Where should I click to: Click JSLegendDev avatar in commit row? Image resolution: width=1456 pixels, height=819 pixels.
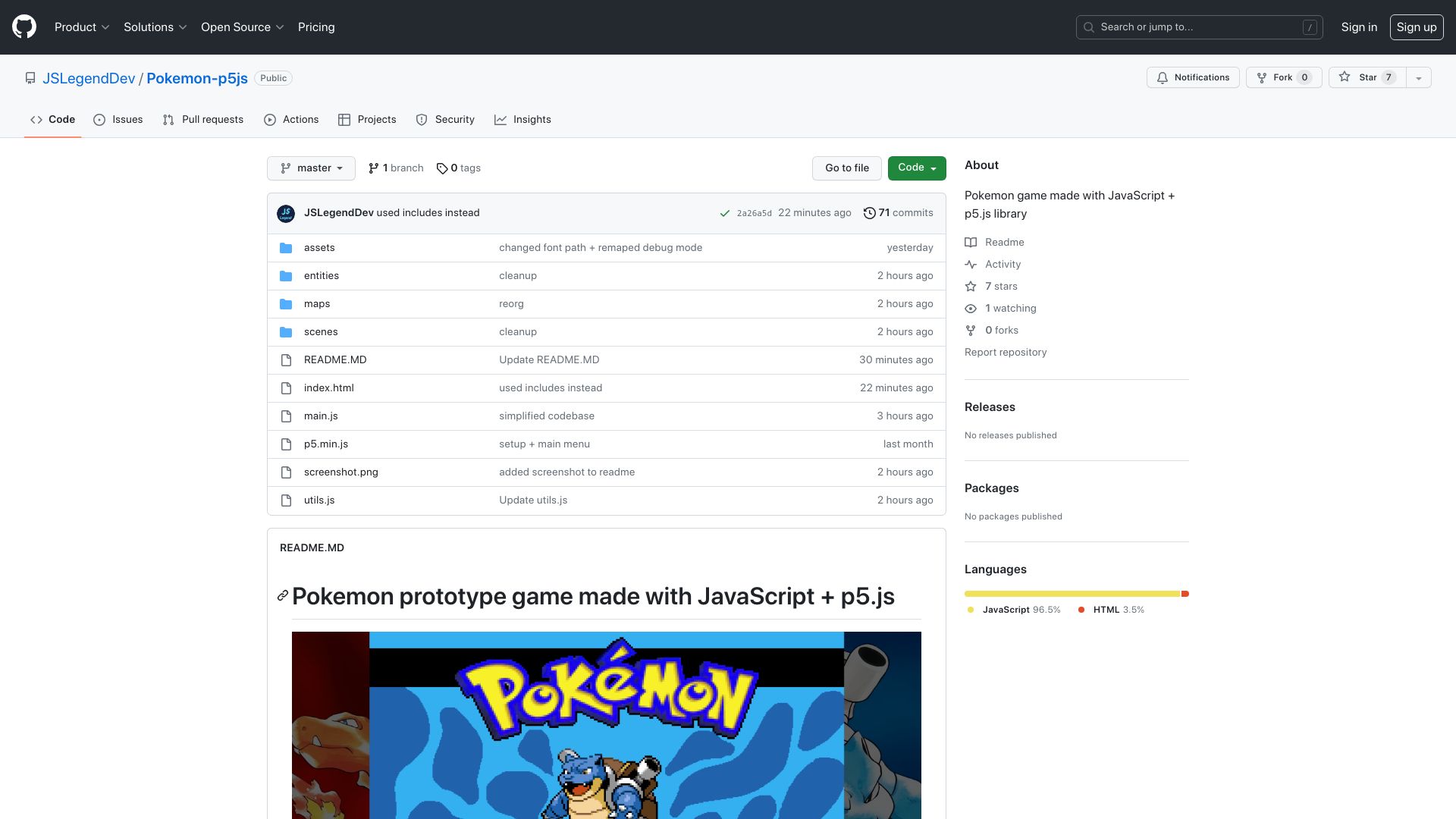coord(286,213)
